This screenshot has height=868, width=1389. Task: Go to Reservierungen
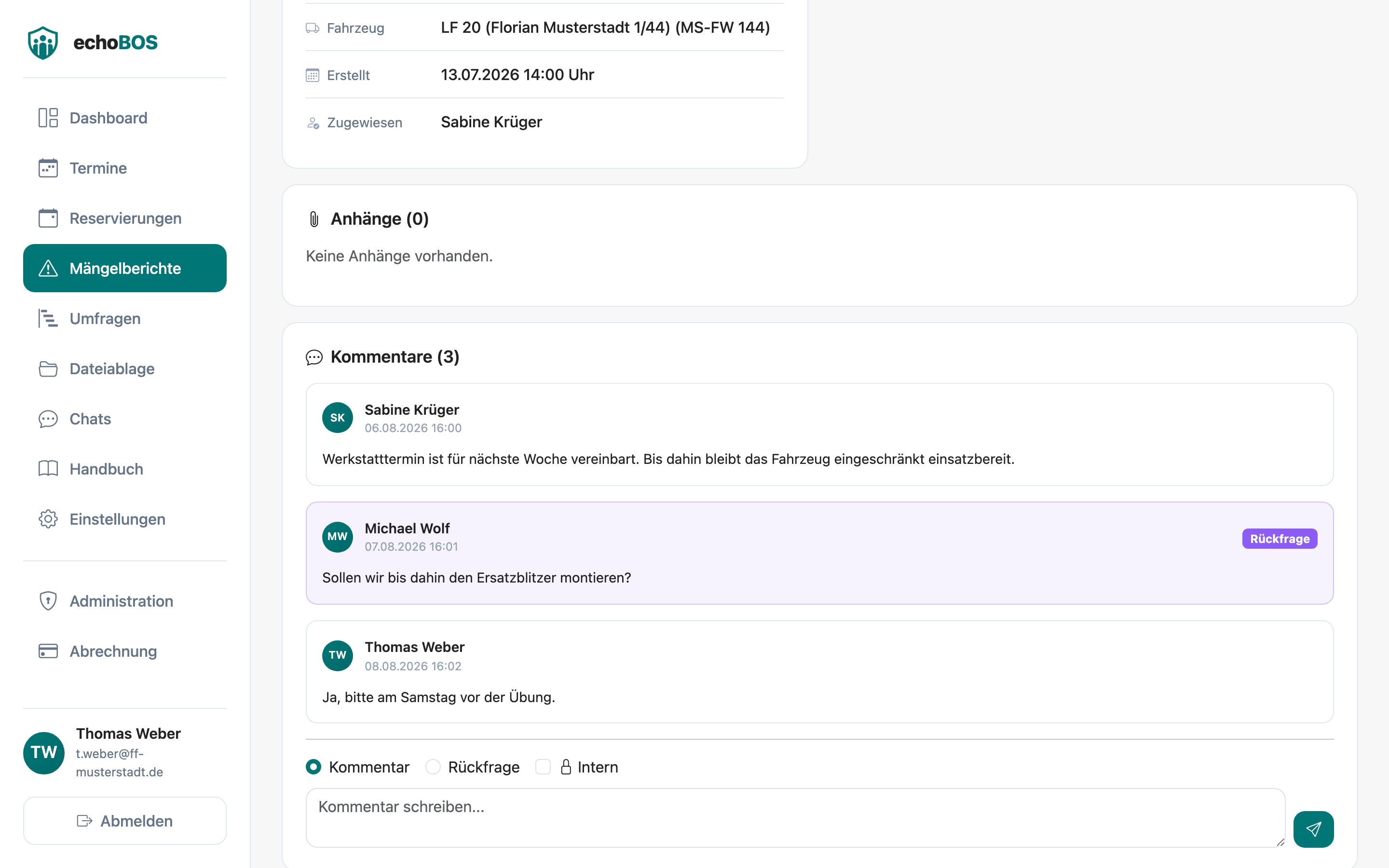pos(124,218)
